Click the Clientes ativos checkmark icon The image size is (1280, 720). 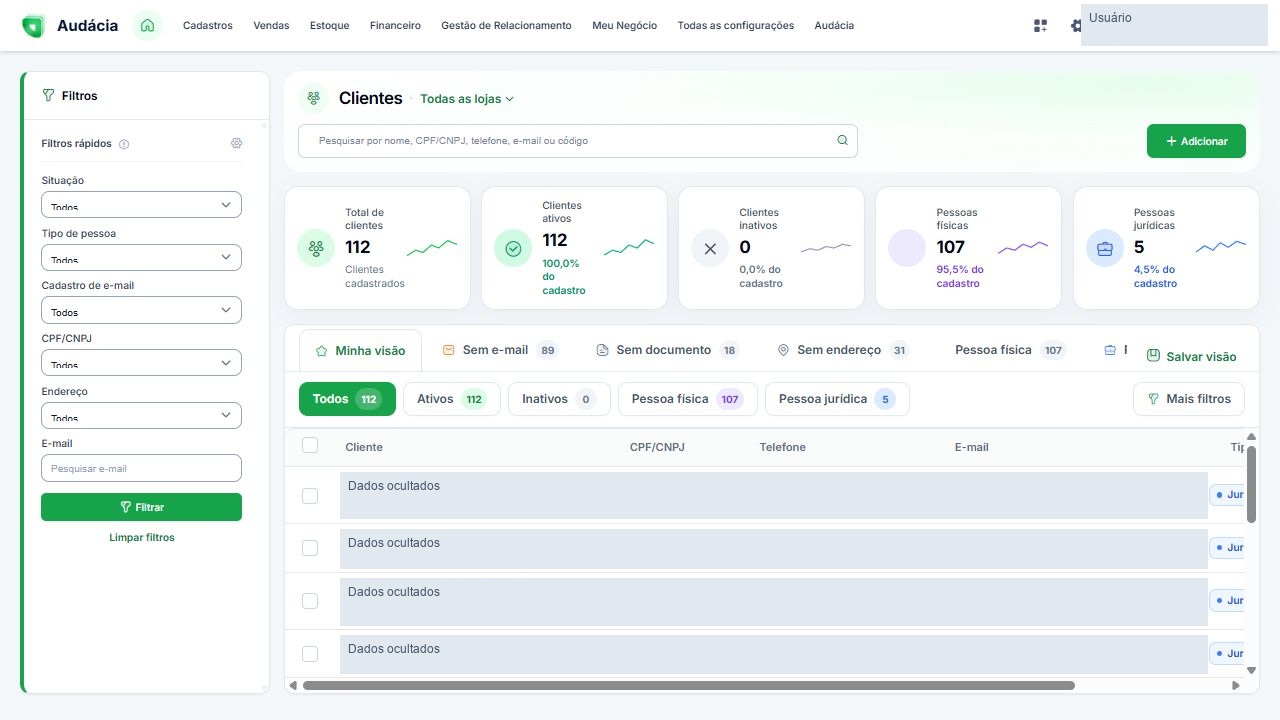pos(513,248)
